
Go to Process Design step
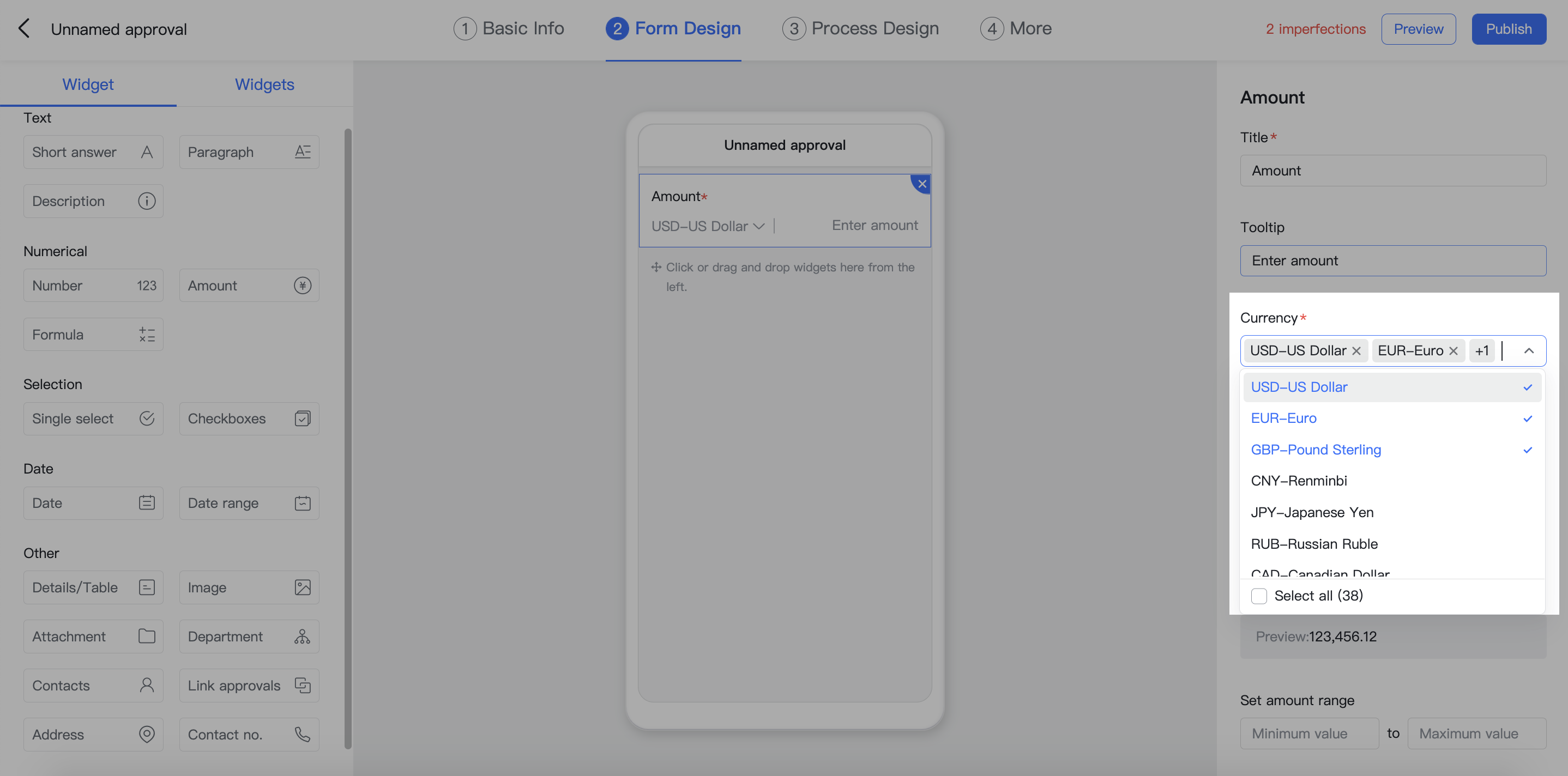click(860, 28)
